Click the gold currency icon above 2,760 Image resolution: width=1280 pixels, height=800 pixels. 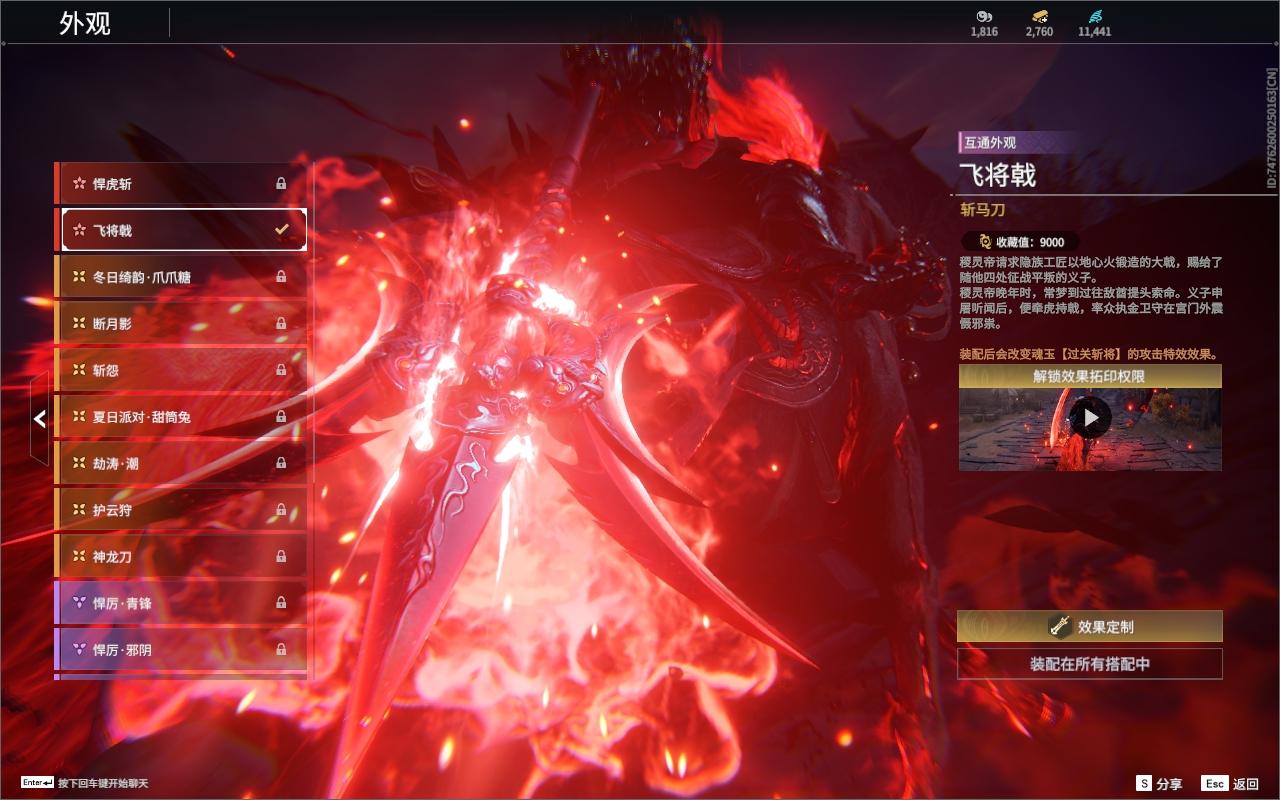(x=1040, y=16)
